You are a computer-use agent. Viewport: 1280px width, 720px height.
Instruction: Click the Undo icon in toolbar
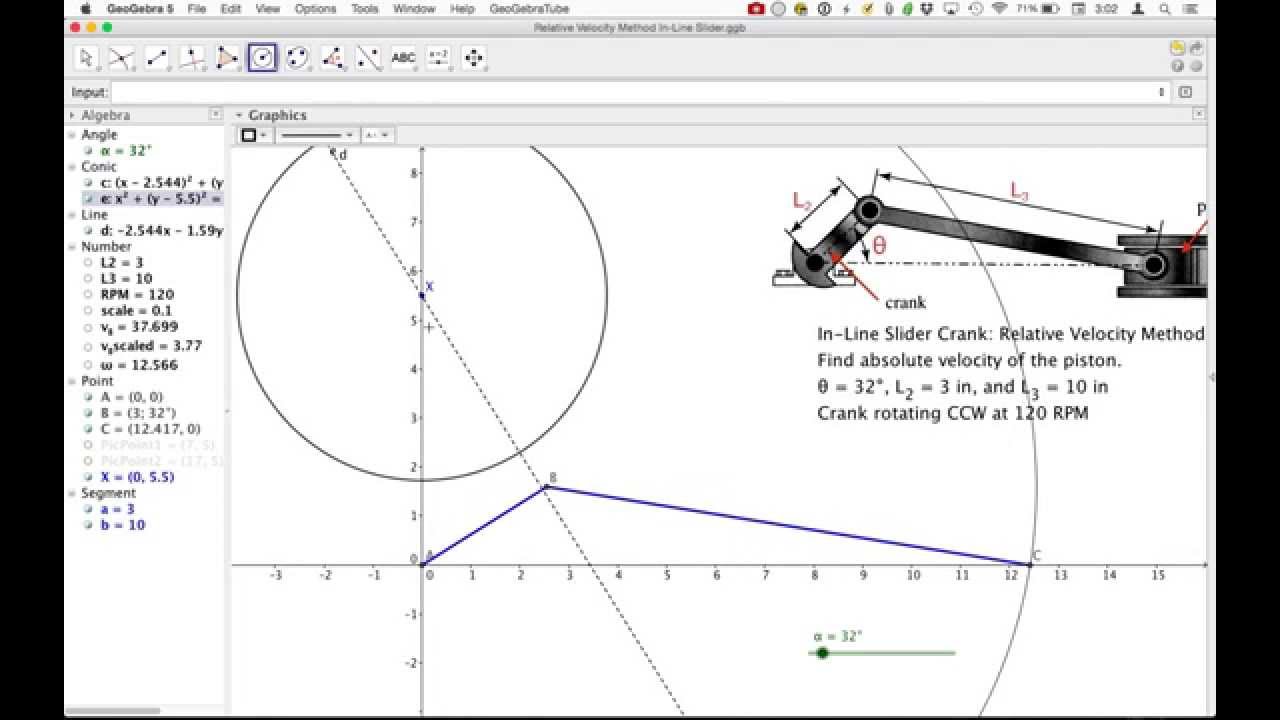point(1178,48)
